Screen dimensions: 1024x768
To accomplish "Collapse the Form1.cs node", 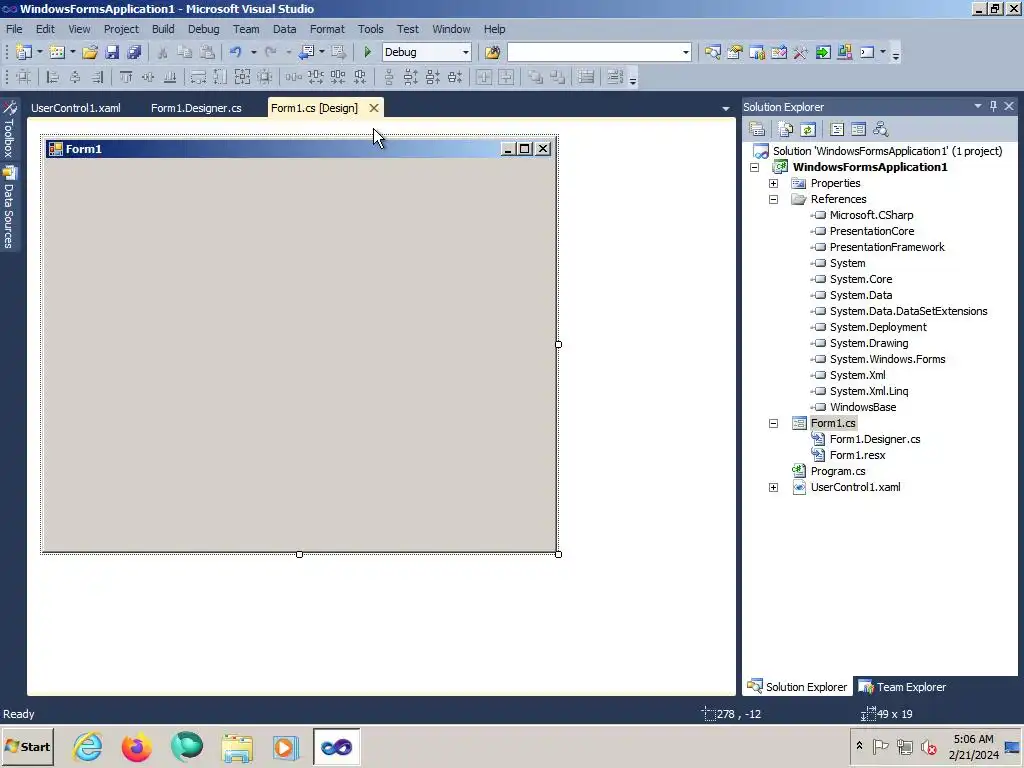I will tap(773, 423).
